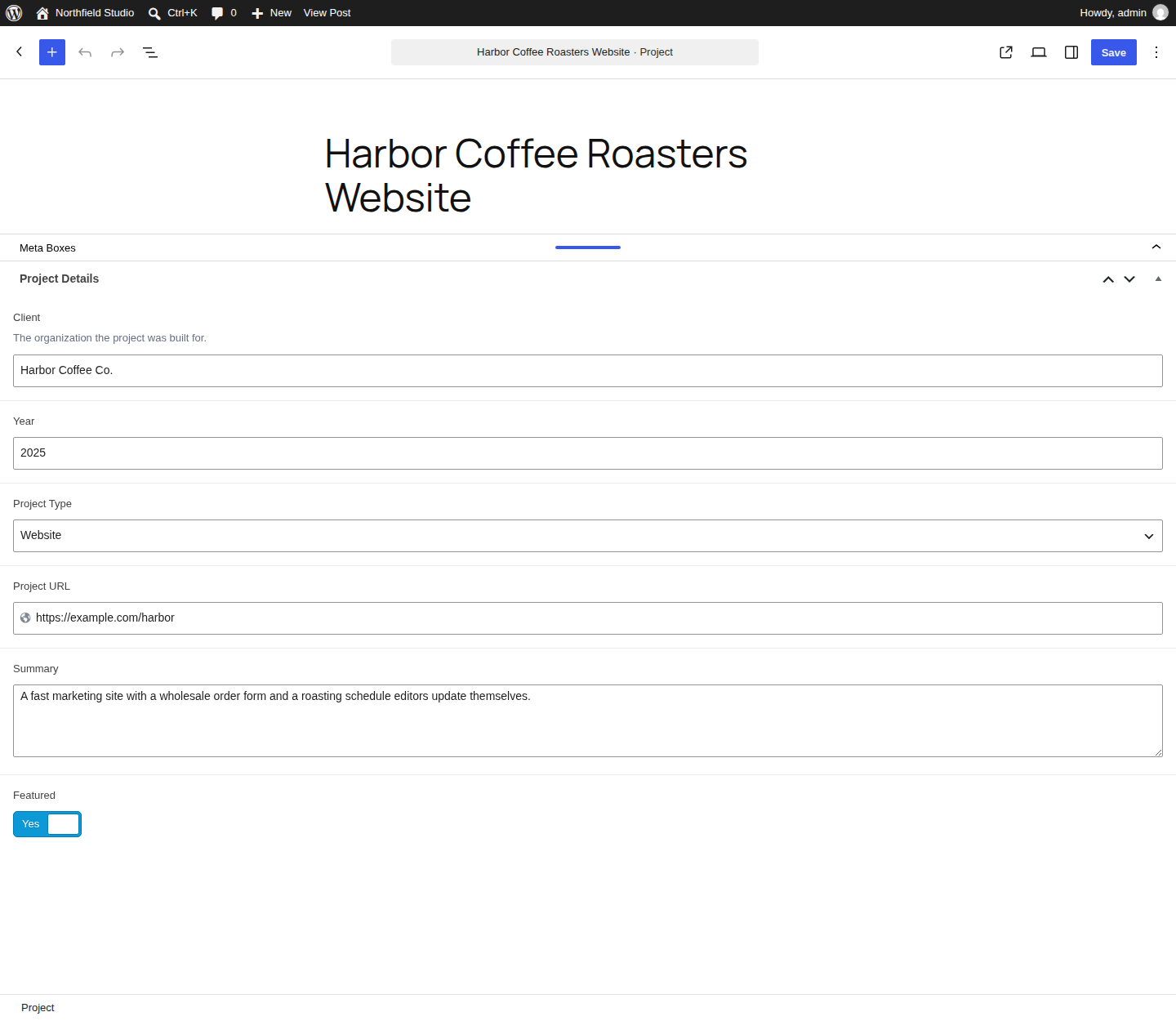The width and height of the screenshot is (1176, 1021).
Task: Click the Project URL input field
Action: pos(588,618)
